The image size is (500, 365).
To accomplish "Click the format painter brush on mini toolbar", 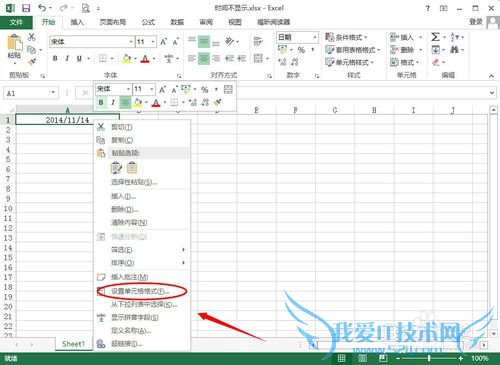I will coord(218,102).
